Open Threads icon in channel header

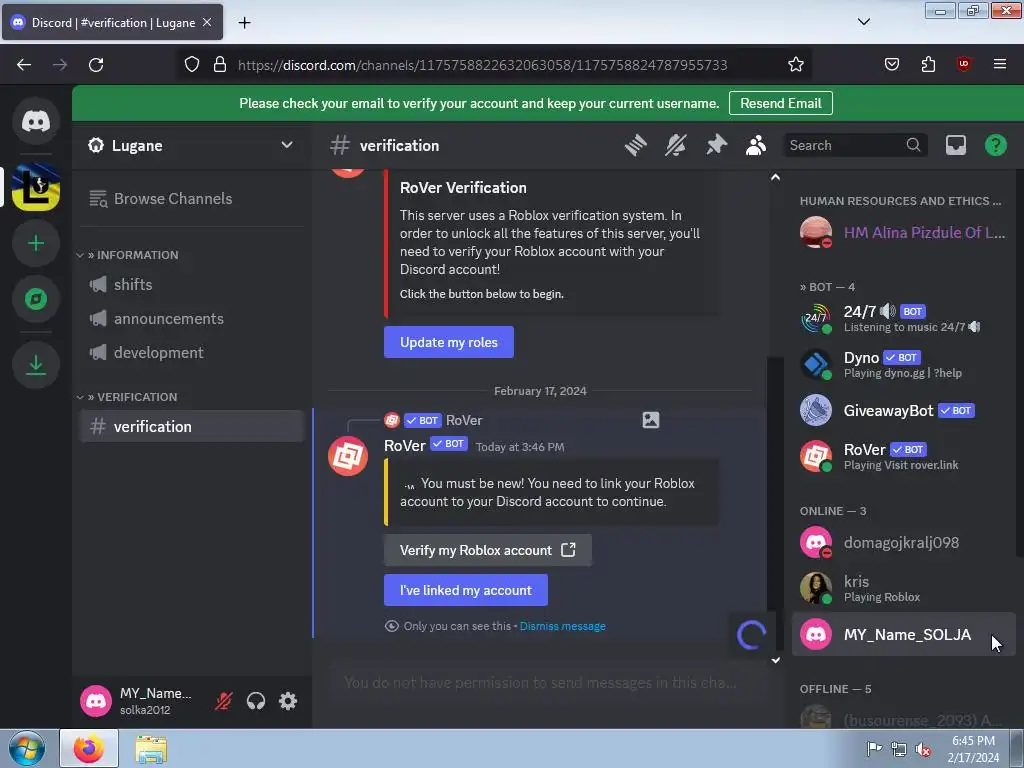point(635,145)
